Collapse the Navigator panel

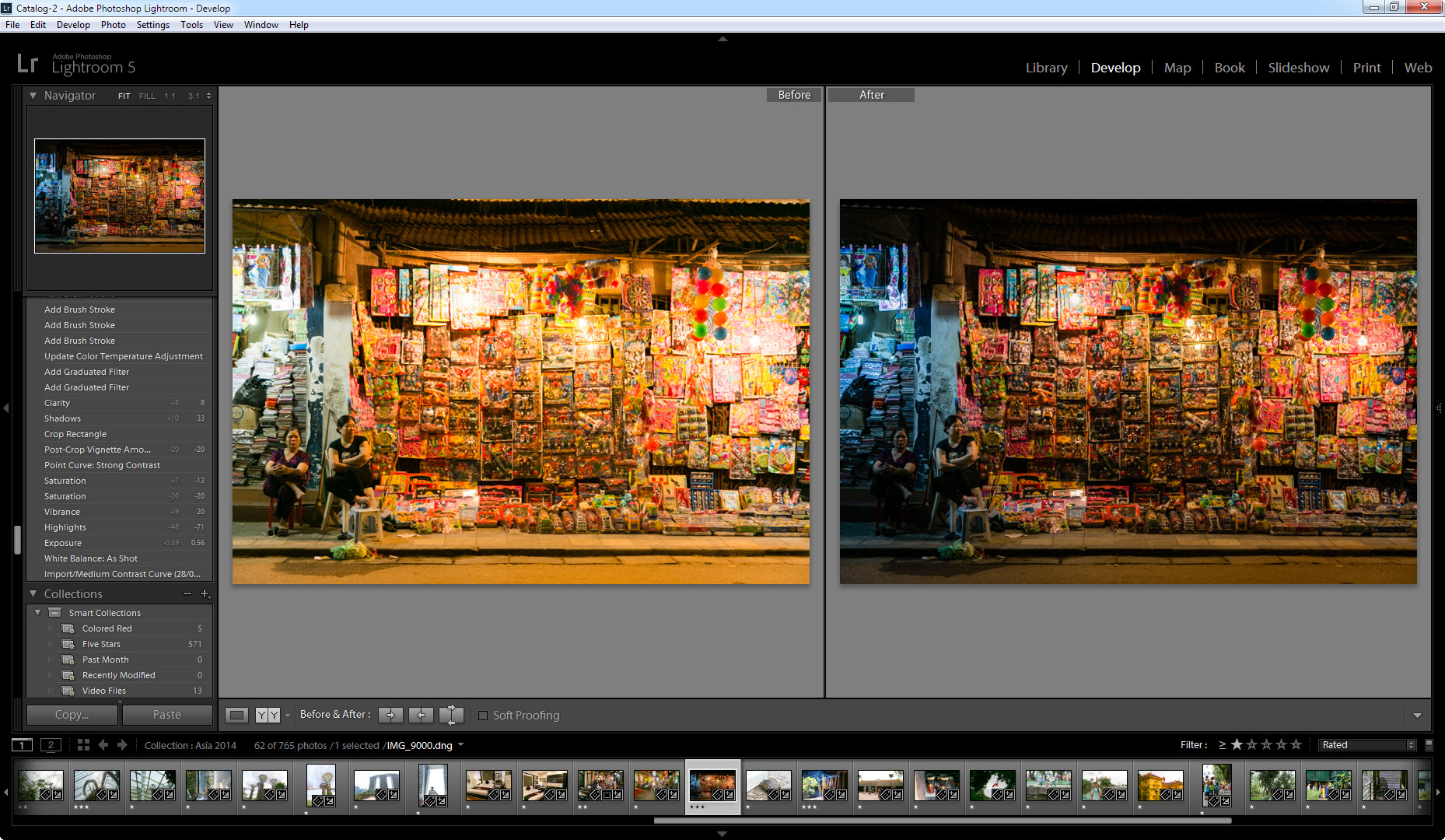pyautogui.click(x=33, y=96)
